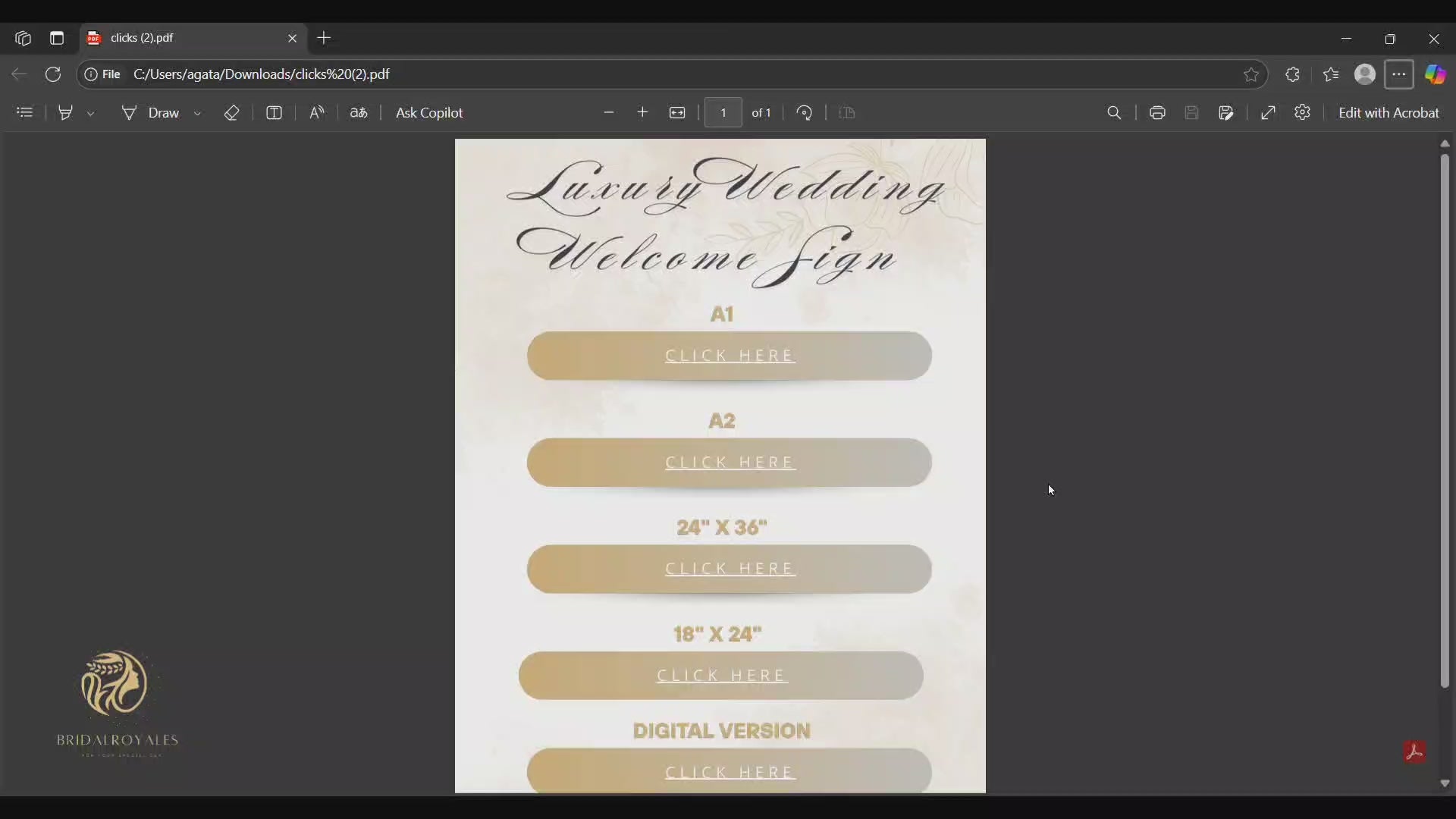Viewport: 1456px width, 819px height.
Task: Select the Erase tool
Action: tap(232, 113)
